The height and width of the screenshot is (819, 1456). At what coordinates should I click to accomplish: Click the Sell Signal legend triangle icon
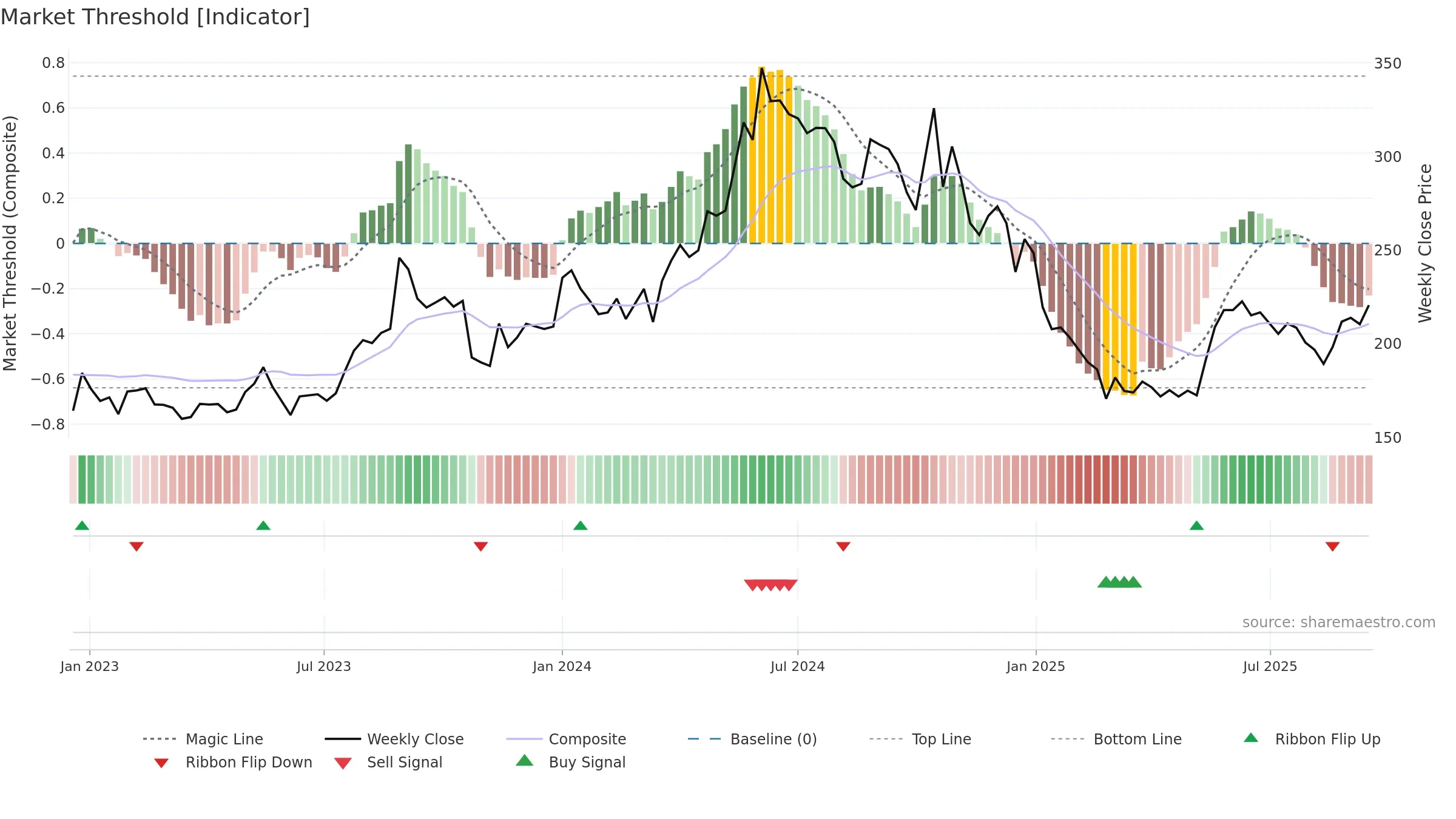343,763
